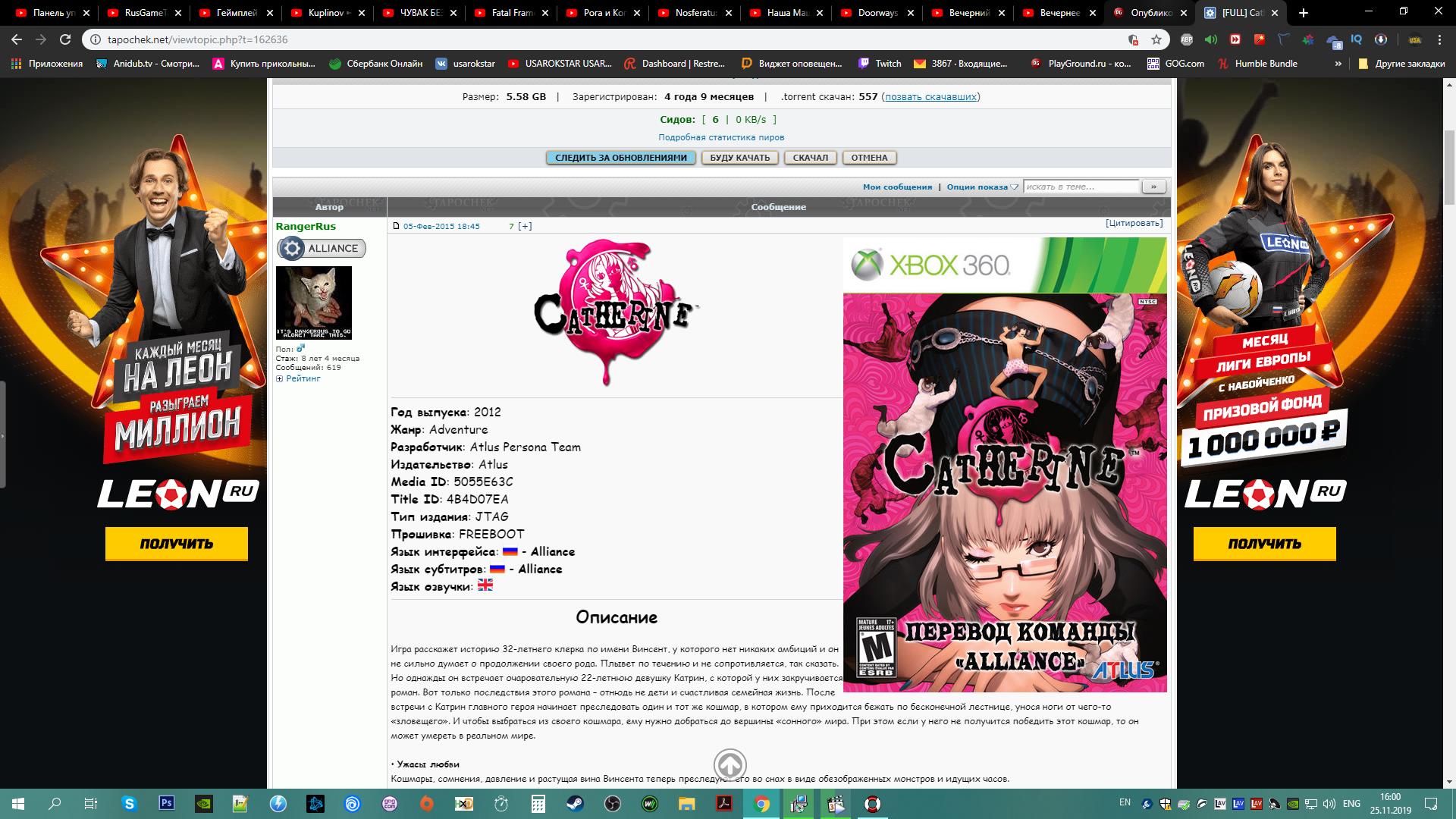The height and width of the screenshot is (819, 1456).
Task: Launch Photoshop from the taskbar
Action: [x=166, y=804]
